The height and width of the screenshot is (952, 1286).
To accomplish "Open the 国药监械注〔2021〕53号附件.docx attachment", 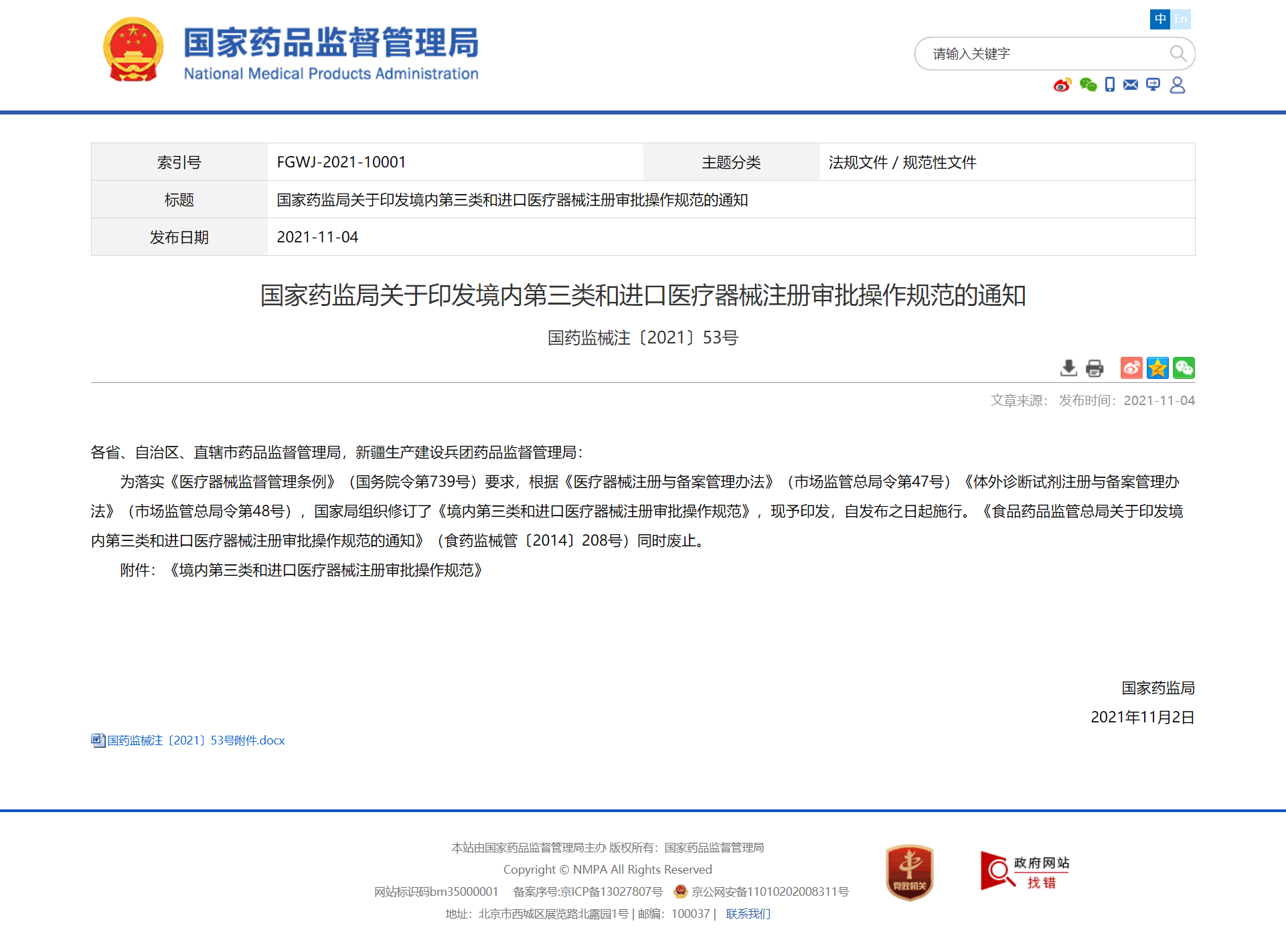I will pos(195,740).
